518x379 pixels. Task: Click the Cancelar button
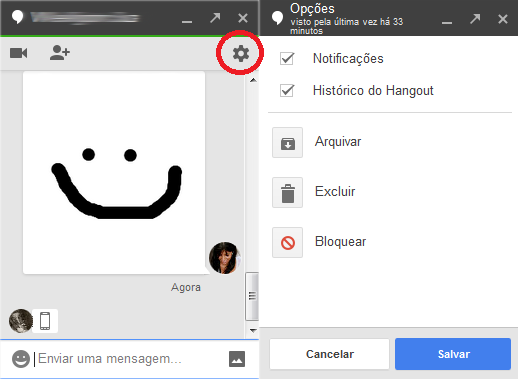click(x=329, y=354)
